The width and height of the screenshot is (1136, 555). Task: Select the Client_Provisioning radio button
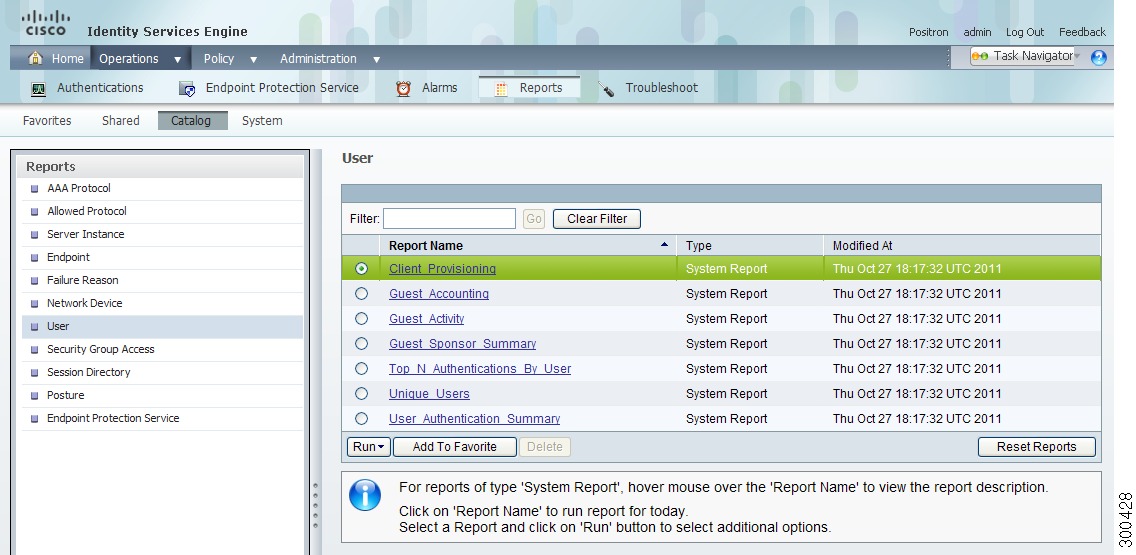(x=362, y=269)
